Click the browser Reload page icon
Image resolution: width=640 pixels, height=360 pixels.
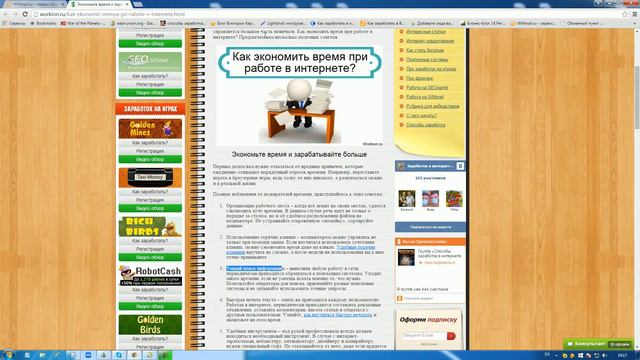coord(25,14)
